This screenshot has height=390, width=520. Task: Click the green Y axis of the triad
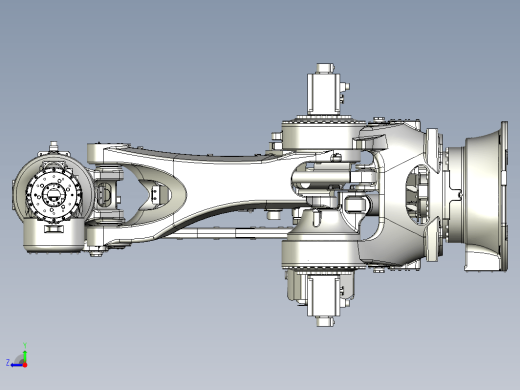[x=25, y=355]
